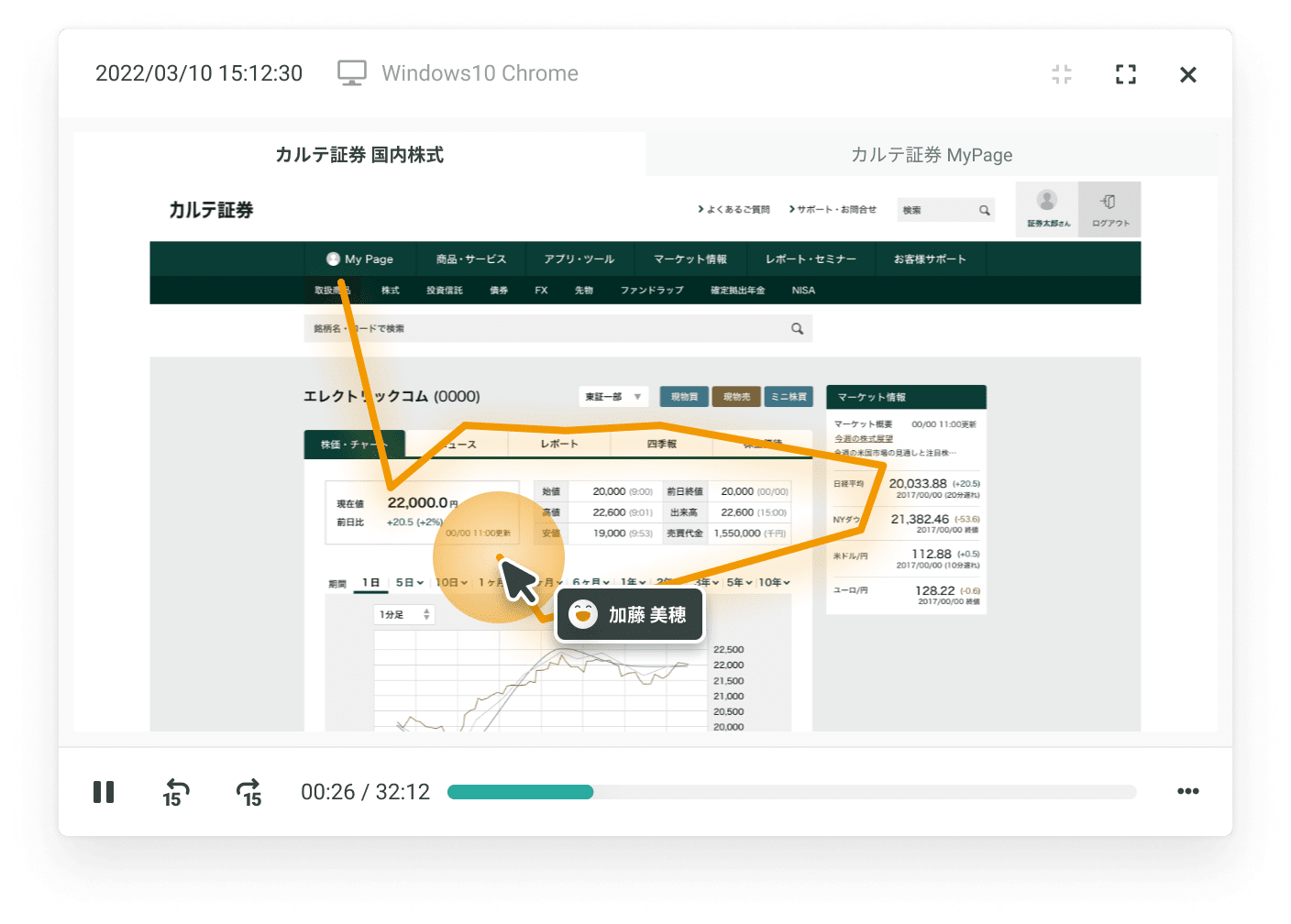Open the three-dot more options menu
The width and height of the screenshot is (1291, 924).
pos(1188,791)
